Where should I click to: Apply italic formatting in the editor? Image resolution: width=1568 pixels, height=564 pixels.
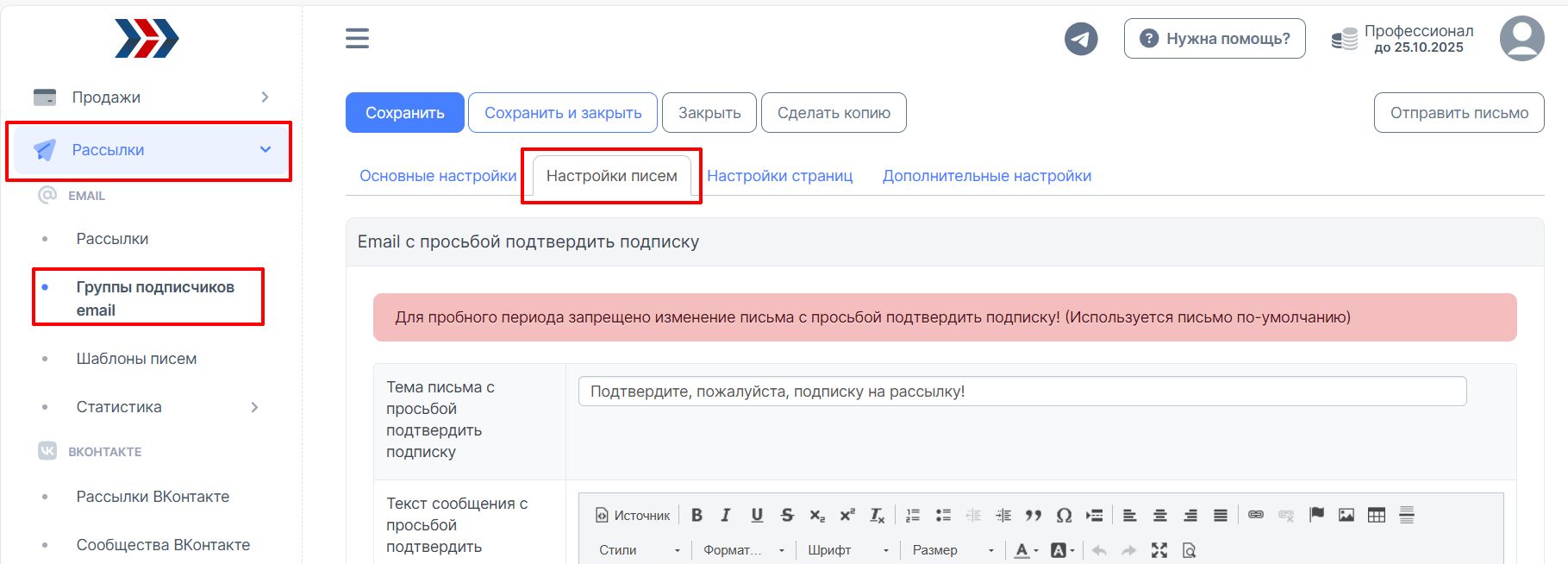pyautogui.click(x=726, y=515)
